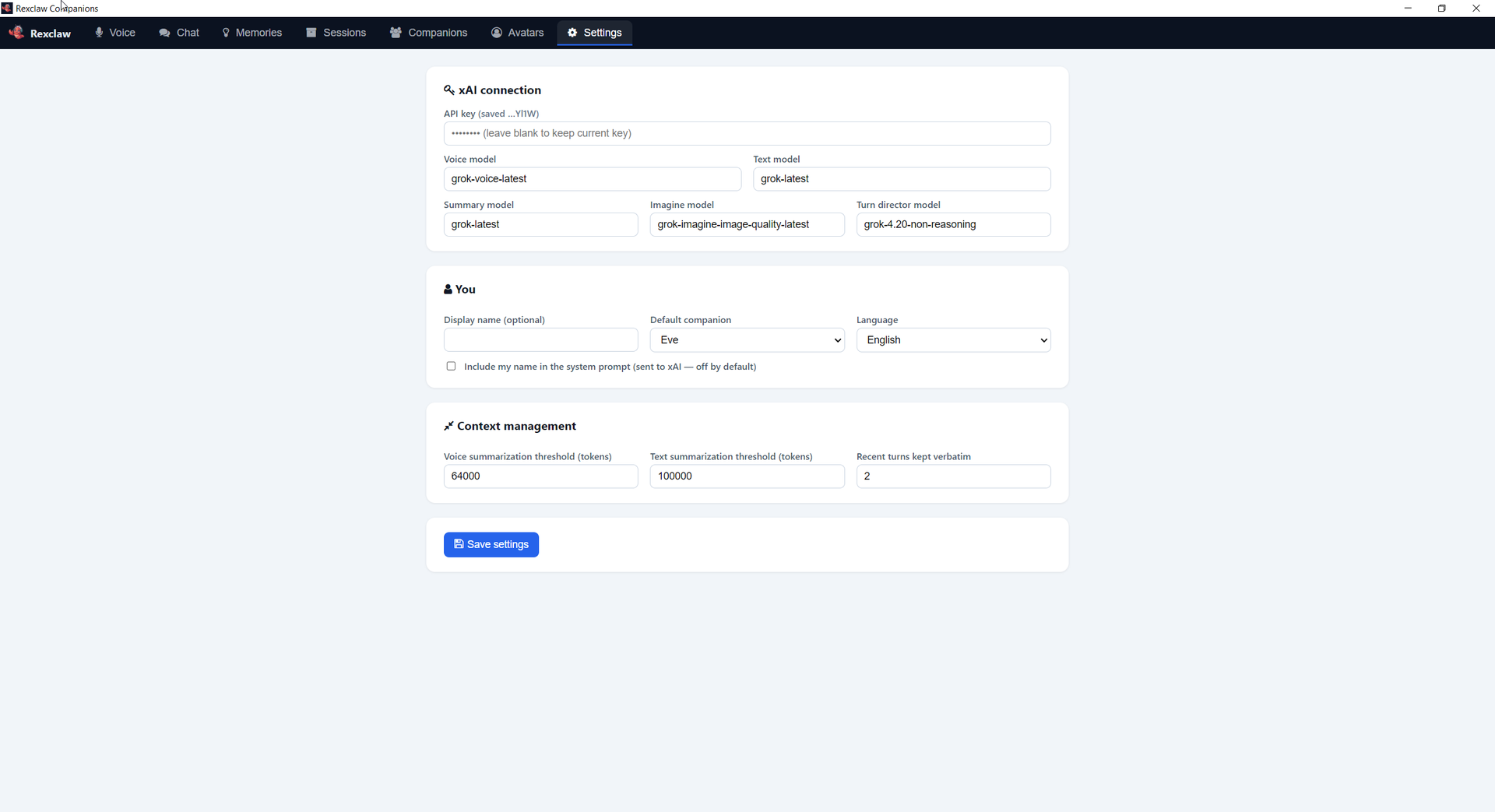
Task: Click the compress icon by Context management
Action: (448, 427)
